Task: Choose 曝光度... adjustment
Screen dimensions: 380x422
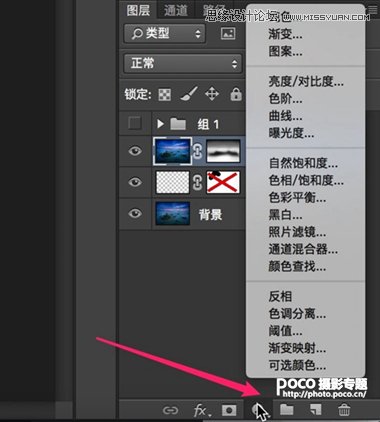Action: (291, 133)
